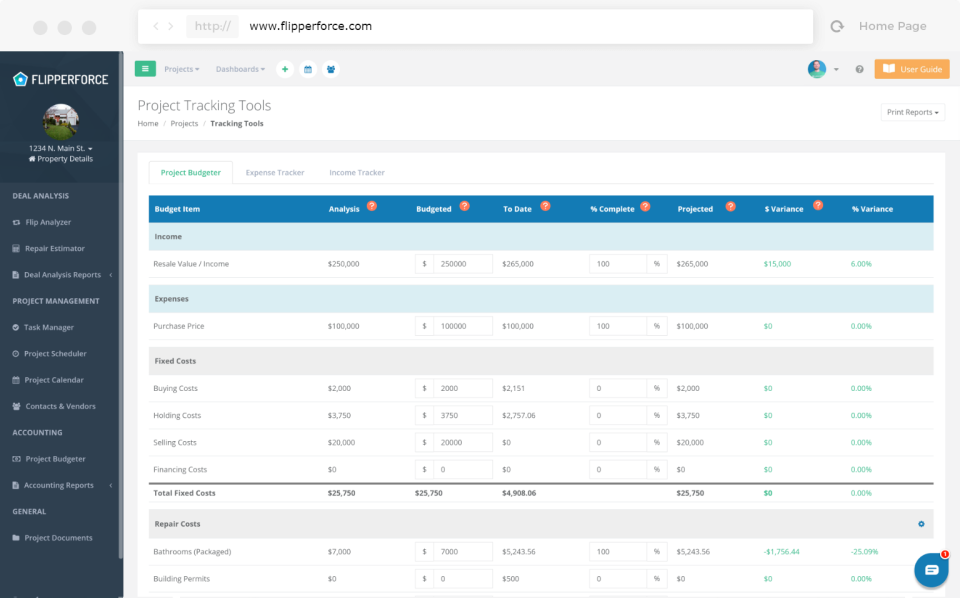Switch to the Expense Tracker tab
This screenshot has width=960, height=598.
click(x=275, y=172)
